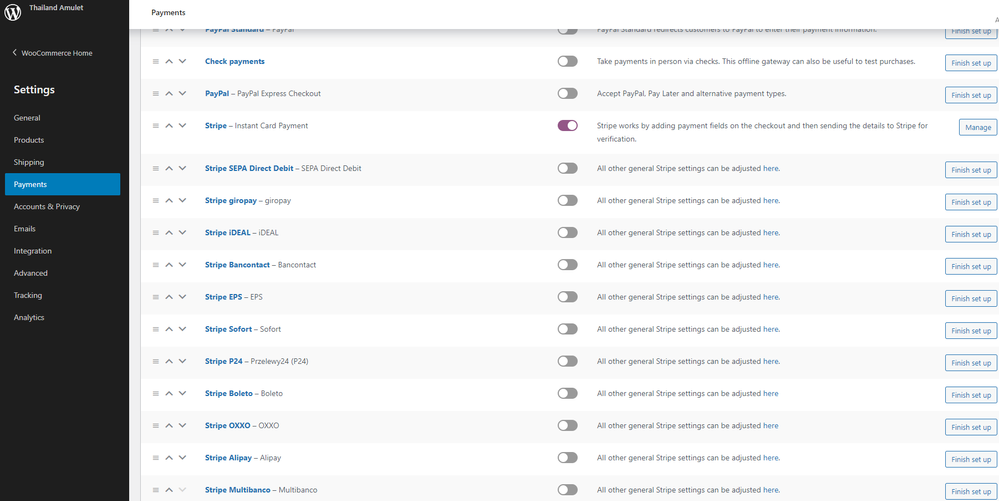Move Stripe giropay down
Viewport: 999px width, 501px height.
(182, 200)
